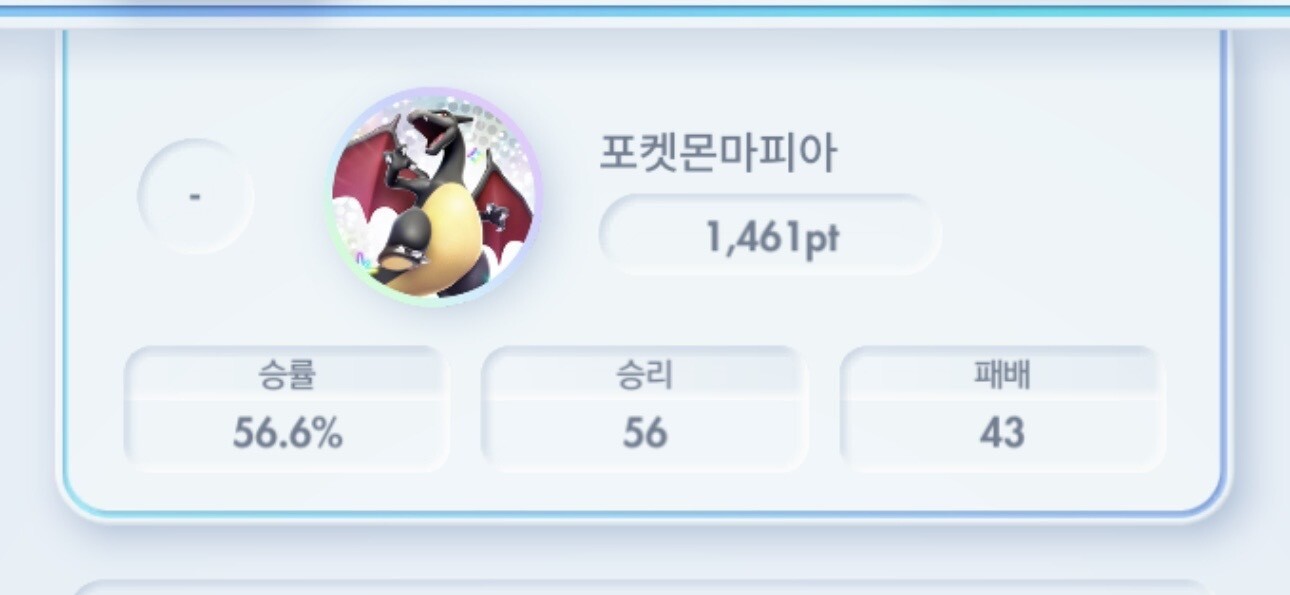Select the 56.6% win-rate value
The height and width of the screenshot is (595, 1290).
(287, 433)
